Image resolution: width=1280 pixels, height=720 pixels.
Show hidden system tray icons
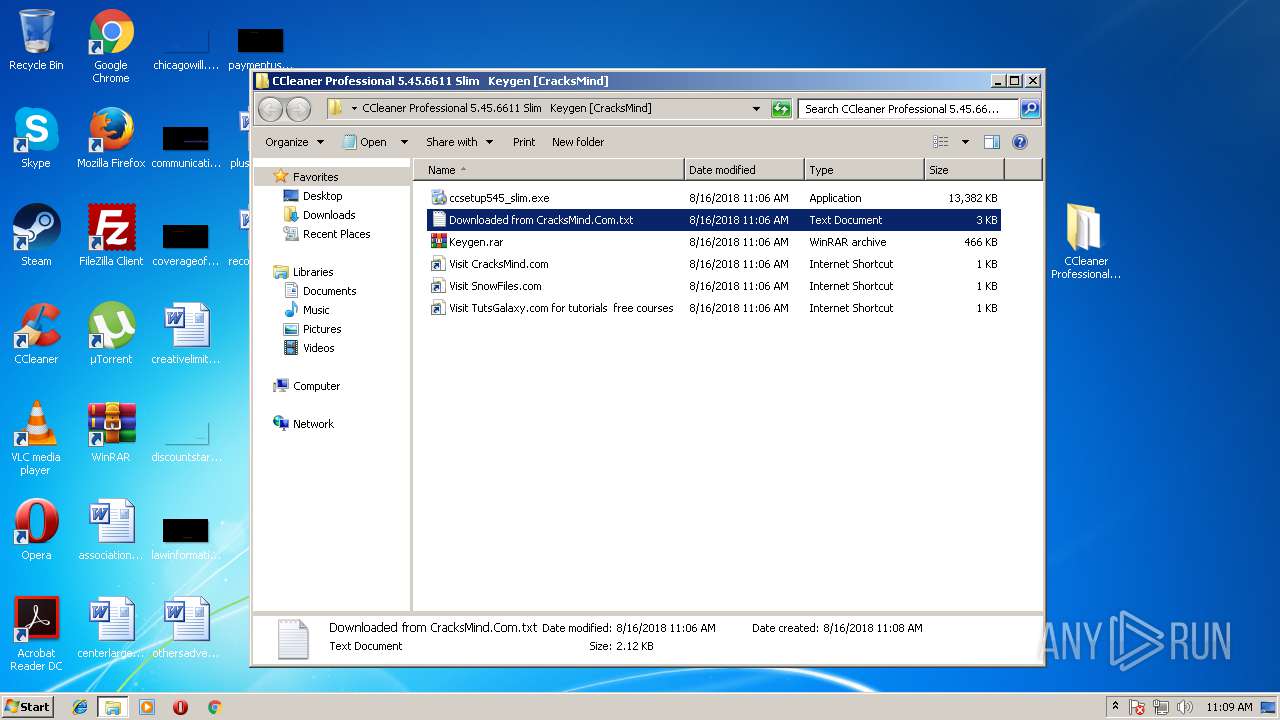tap(1114, 707)
